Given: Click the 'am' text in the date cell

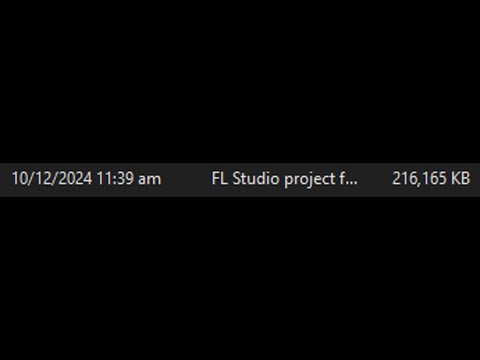Looking at the screenshot, I should click(x=150, y=180).
